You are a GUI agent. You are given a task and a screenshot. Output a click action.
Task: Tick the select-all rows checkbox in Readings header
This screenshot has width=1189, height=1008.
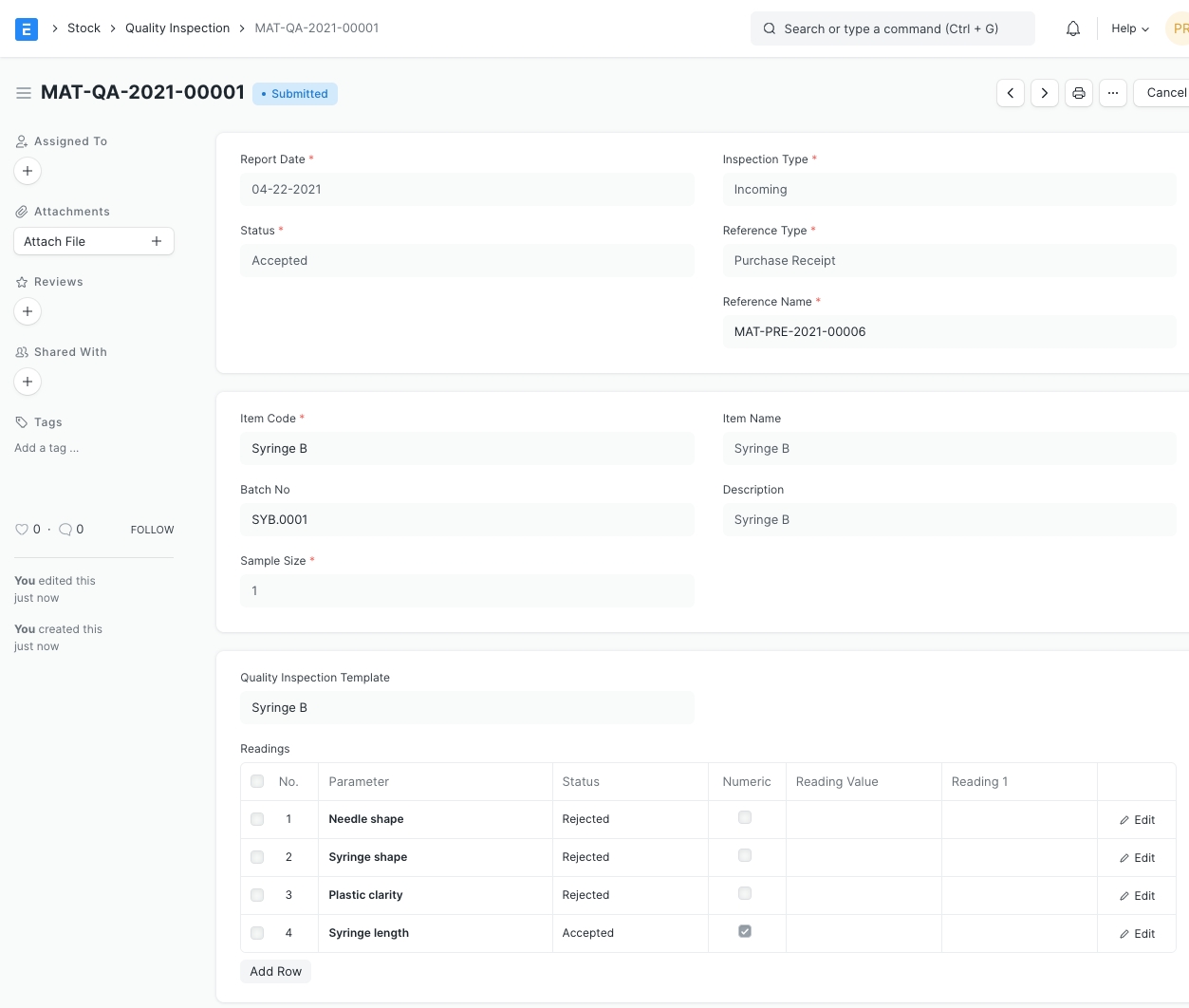[257, 781]
